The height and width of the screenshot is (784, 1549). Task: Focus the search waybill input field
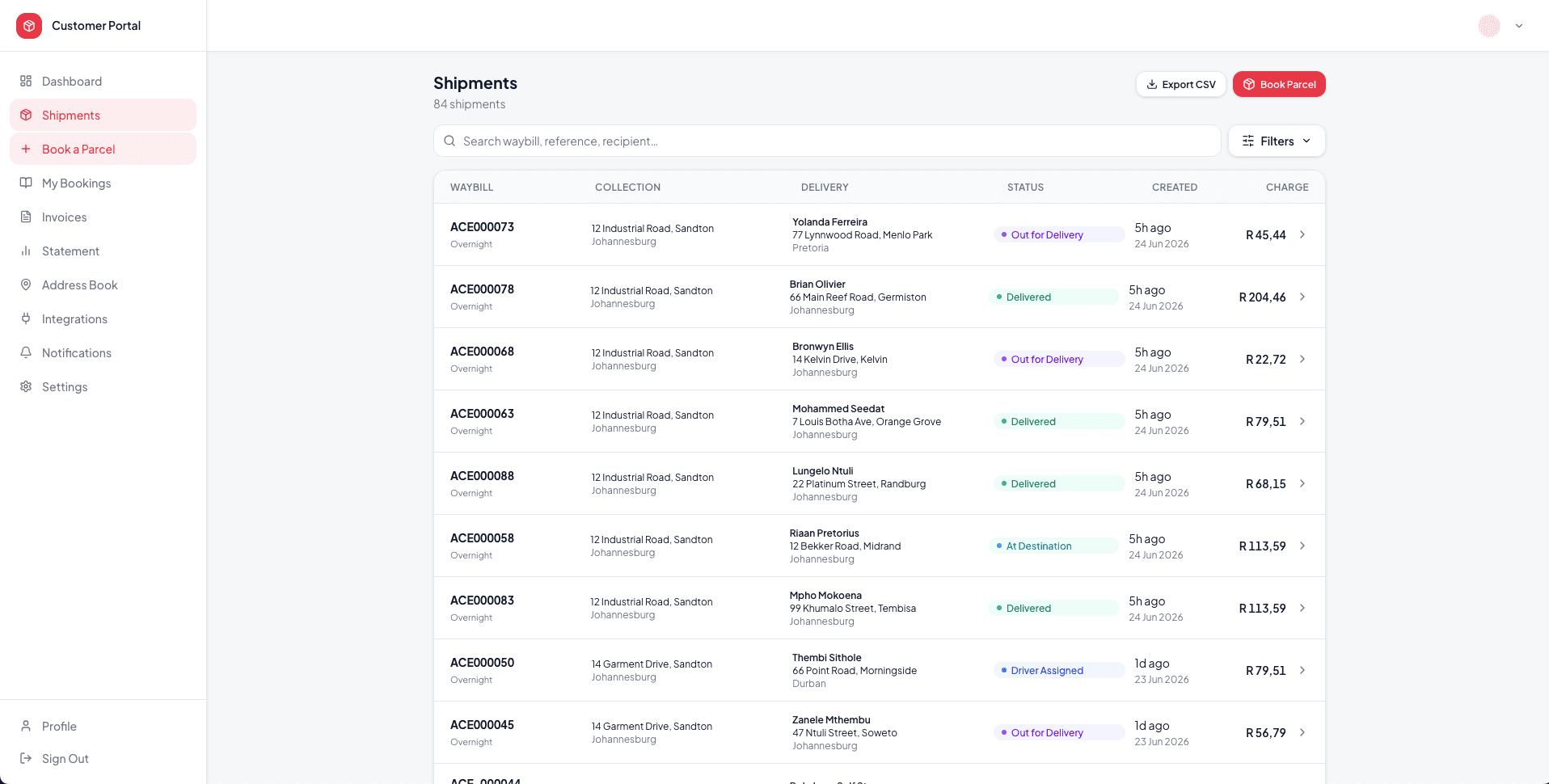(x=827, y=141)
